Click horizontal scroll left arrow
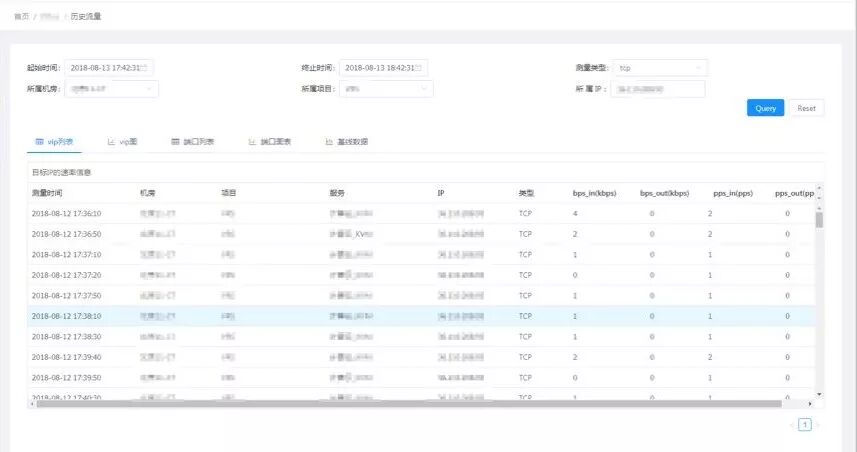 32,404
